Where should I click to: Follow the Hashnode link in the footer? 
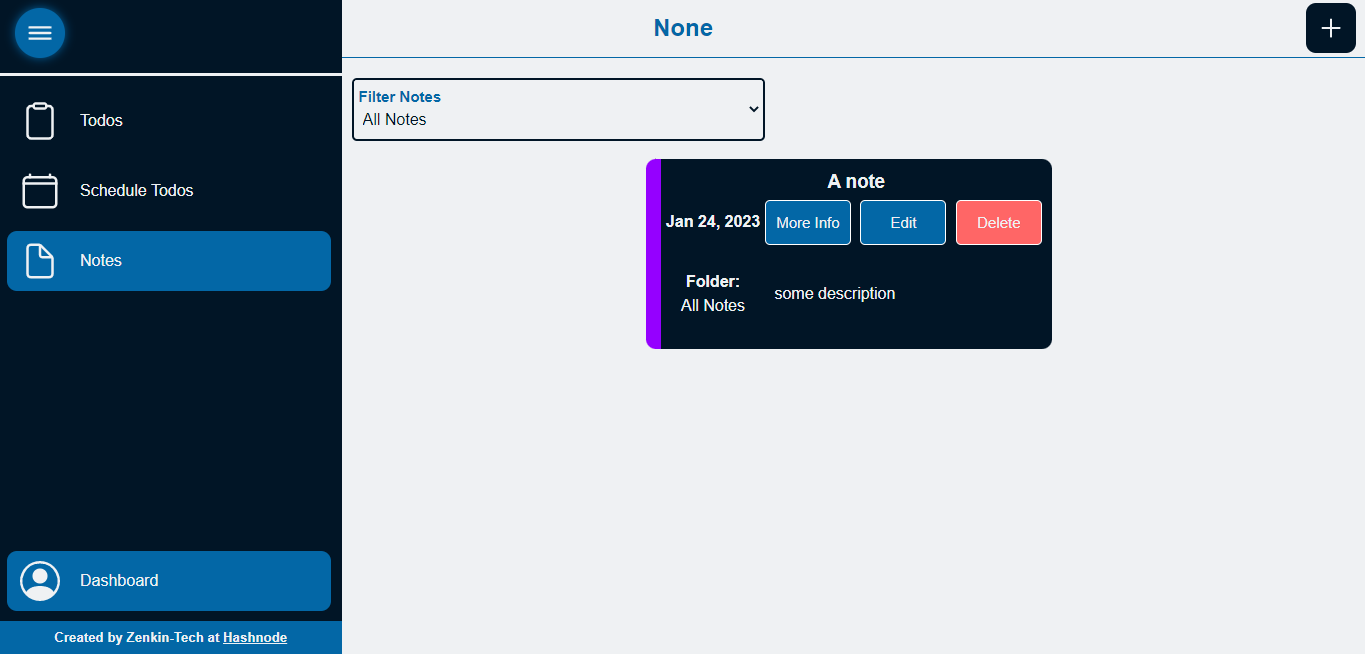255,637
